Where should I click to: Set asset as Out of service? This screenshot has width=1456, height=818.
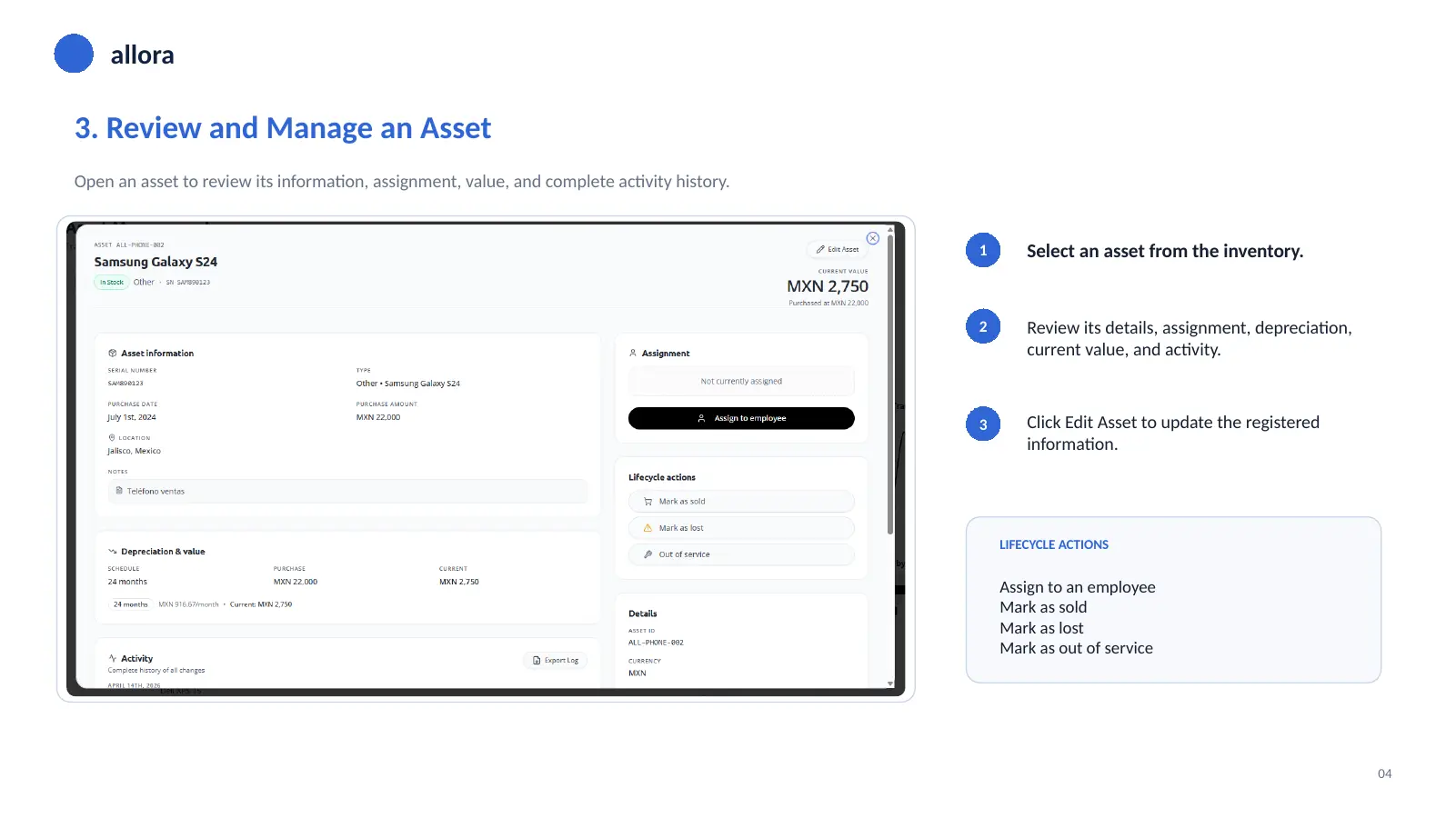741,554
